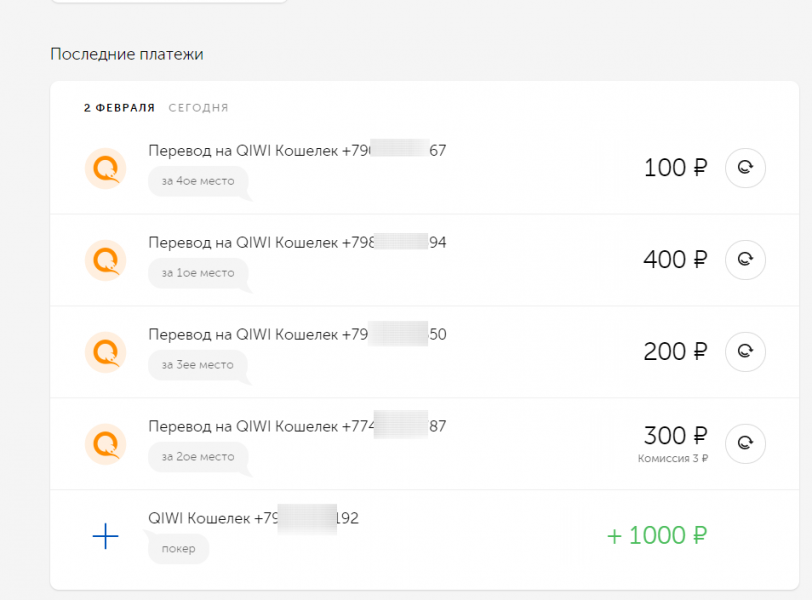Click QIWI logo of 'за 2ое место' transfer

pos(105,443)
